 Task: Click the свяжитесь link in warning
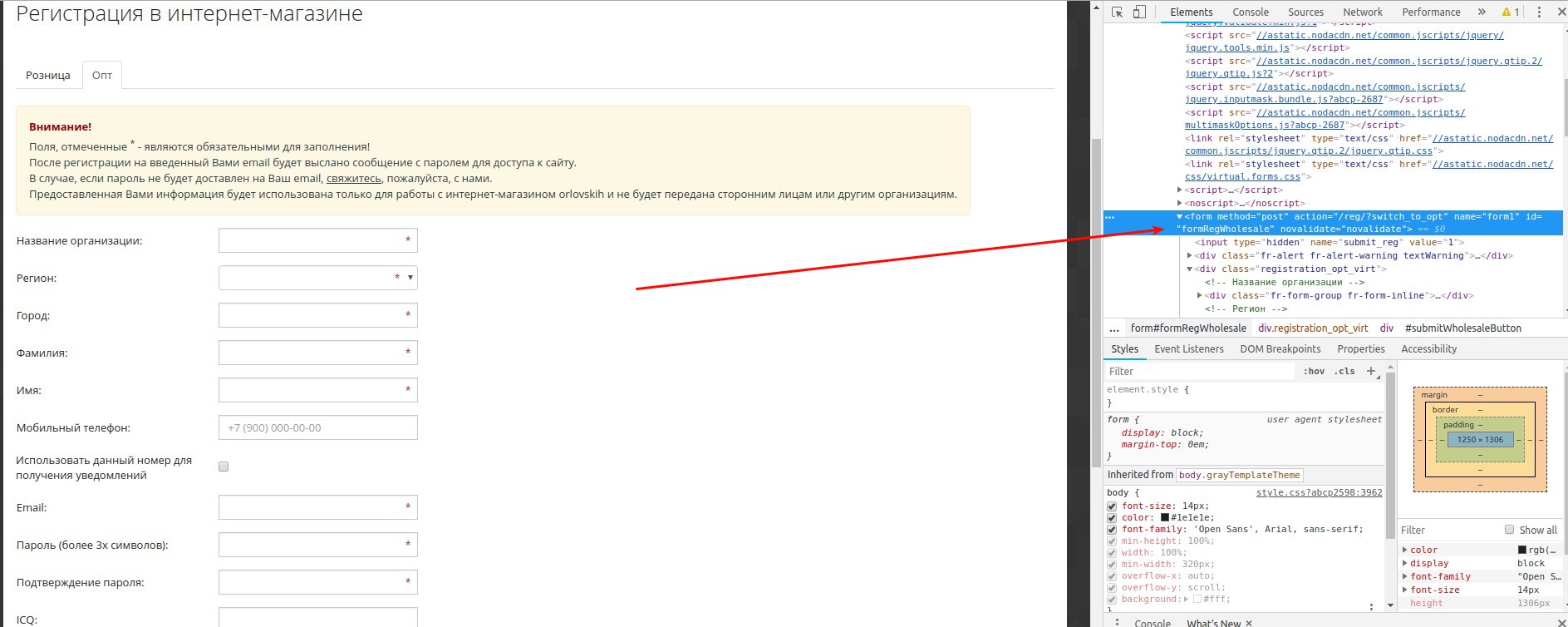pyautogui.click(x=354, y=178)
